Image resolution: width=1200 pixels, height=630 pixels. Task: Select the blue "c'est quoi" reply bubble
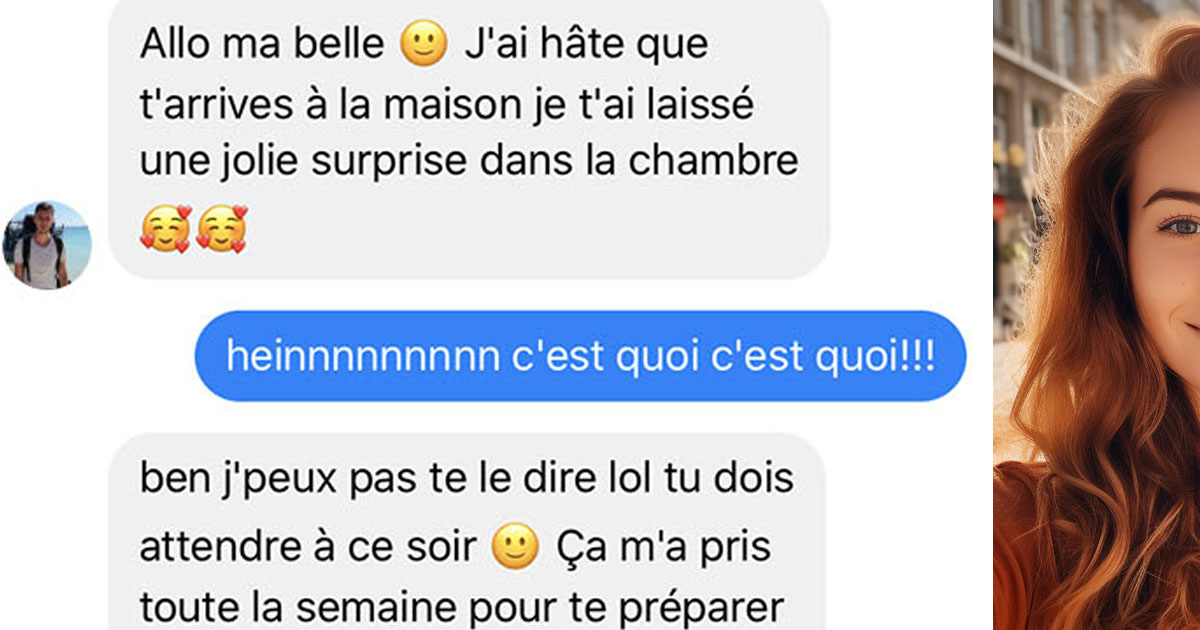580,356
